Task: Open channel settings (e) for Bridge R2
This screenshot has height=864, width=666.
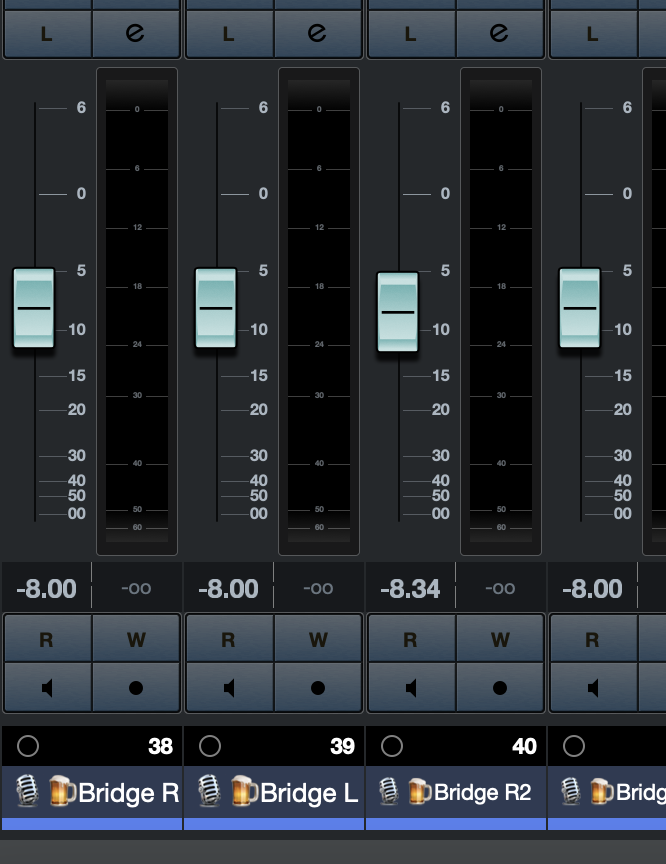Action: click(500, 34)
